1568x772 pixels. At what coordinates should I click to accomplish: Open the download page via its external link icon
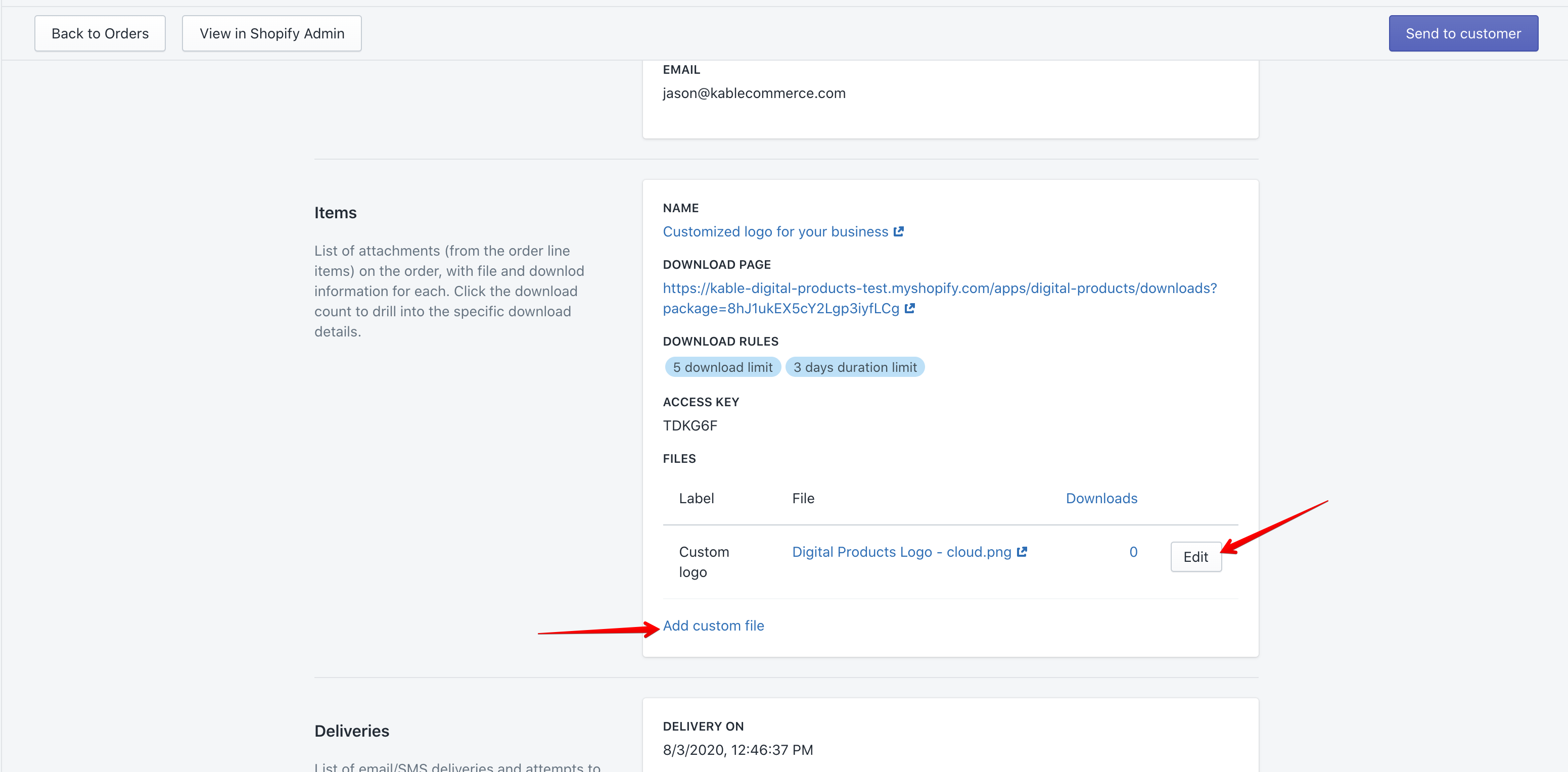(x=909, y=308)
